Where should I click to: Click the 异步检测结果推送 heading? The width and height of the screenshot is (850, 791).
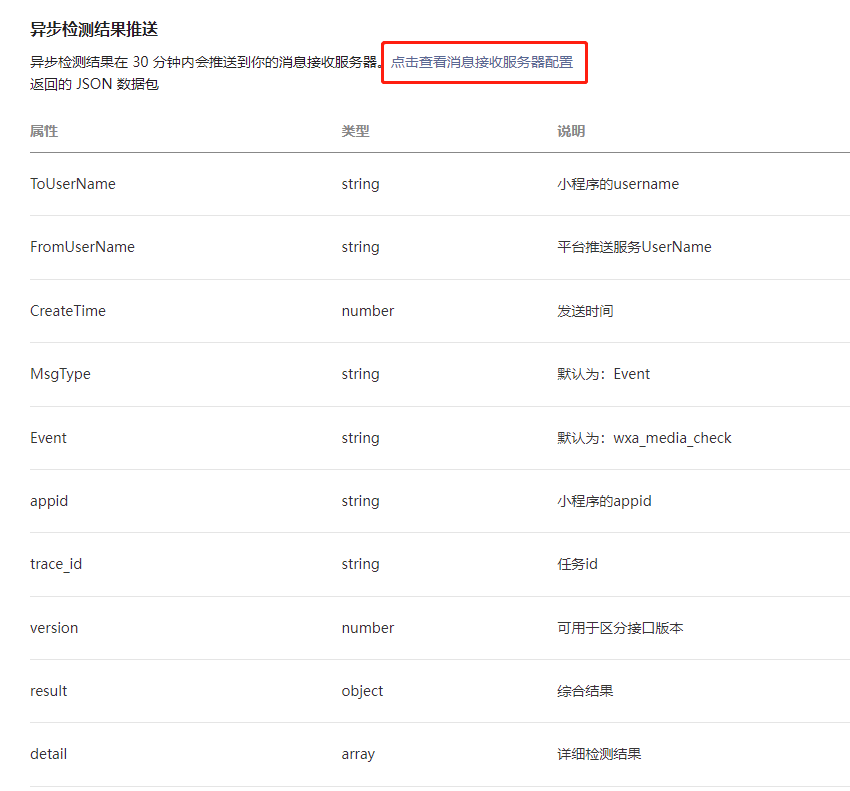click(94, 29)
